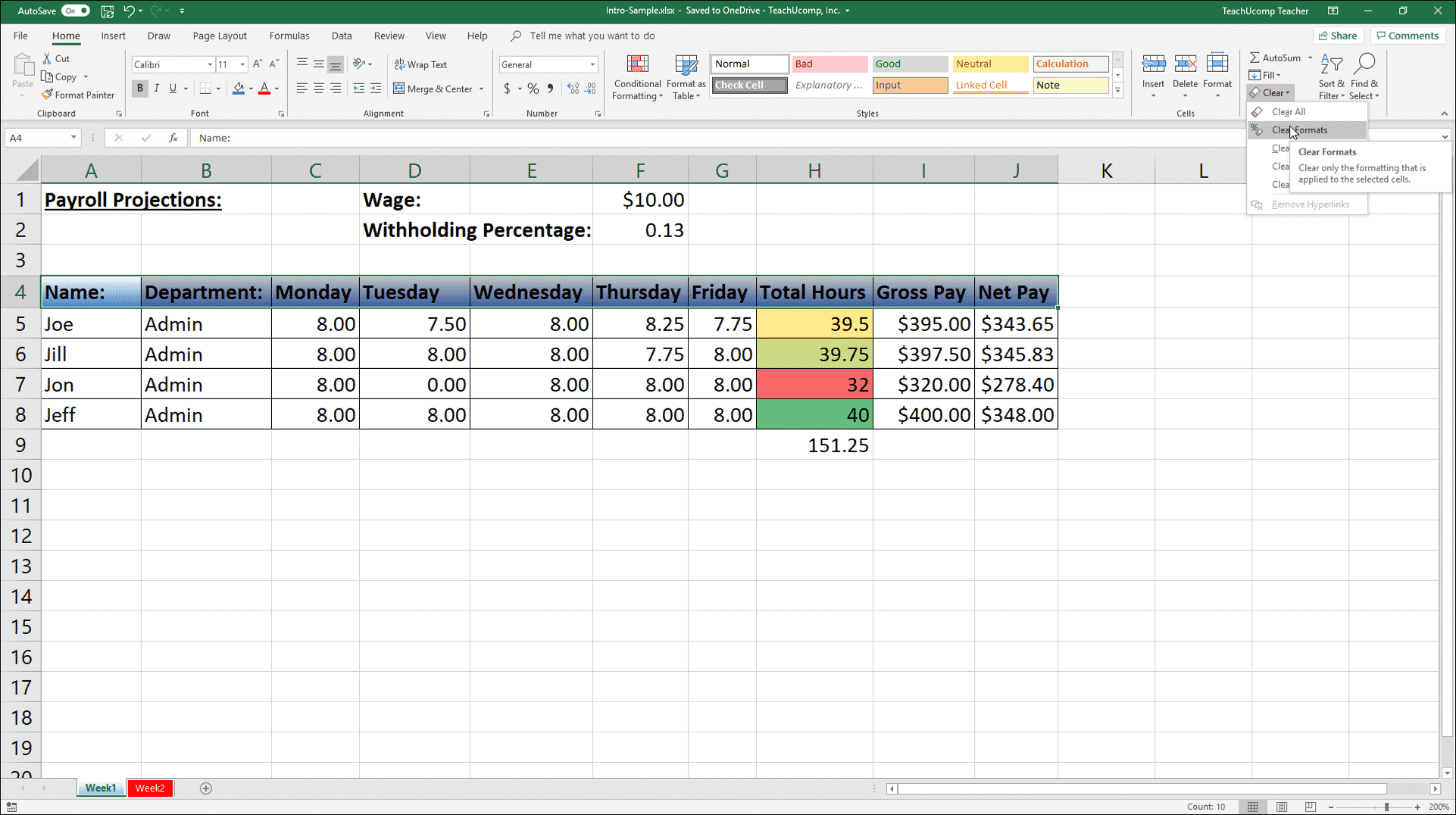Image resolution: width=1456 pixels, height=815 pixels.
Task: Click the Delete Cells icon
Action: tap(1185, 64)
